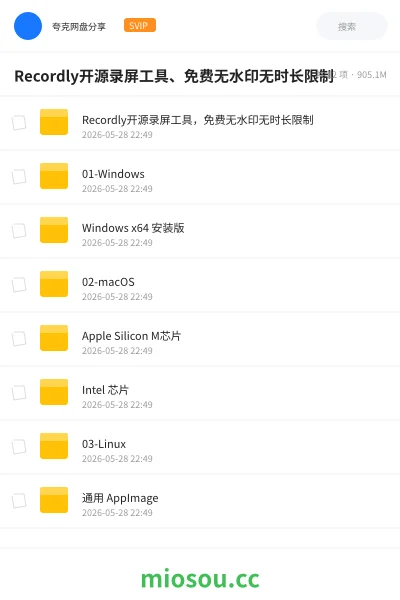Click the 905.1M total size text
Viewport: 400px width, 600px height.
click(372, 75)
